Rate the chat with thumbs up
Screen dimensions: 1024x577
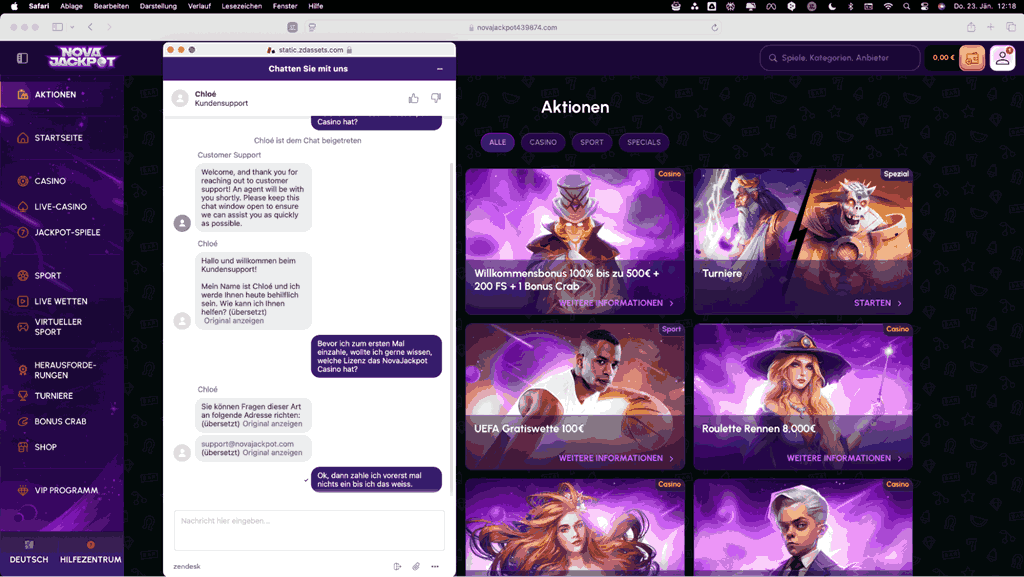[414, 98]
